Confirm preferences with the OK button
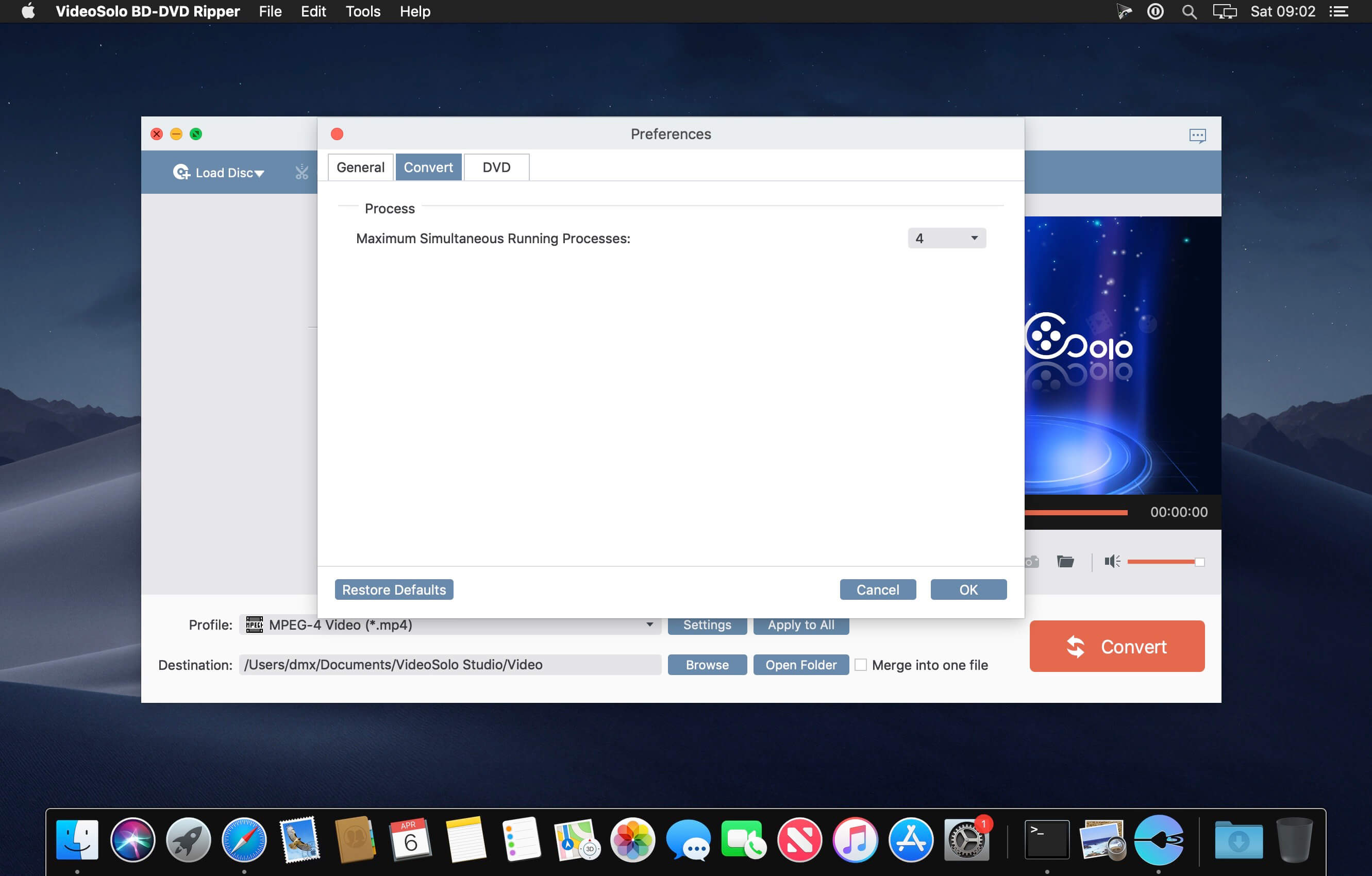The width and height of the screenshot is (1372, 876). click(x=968, y=589)
